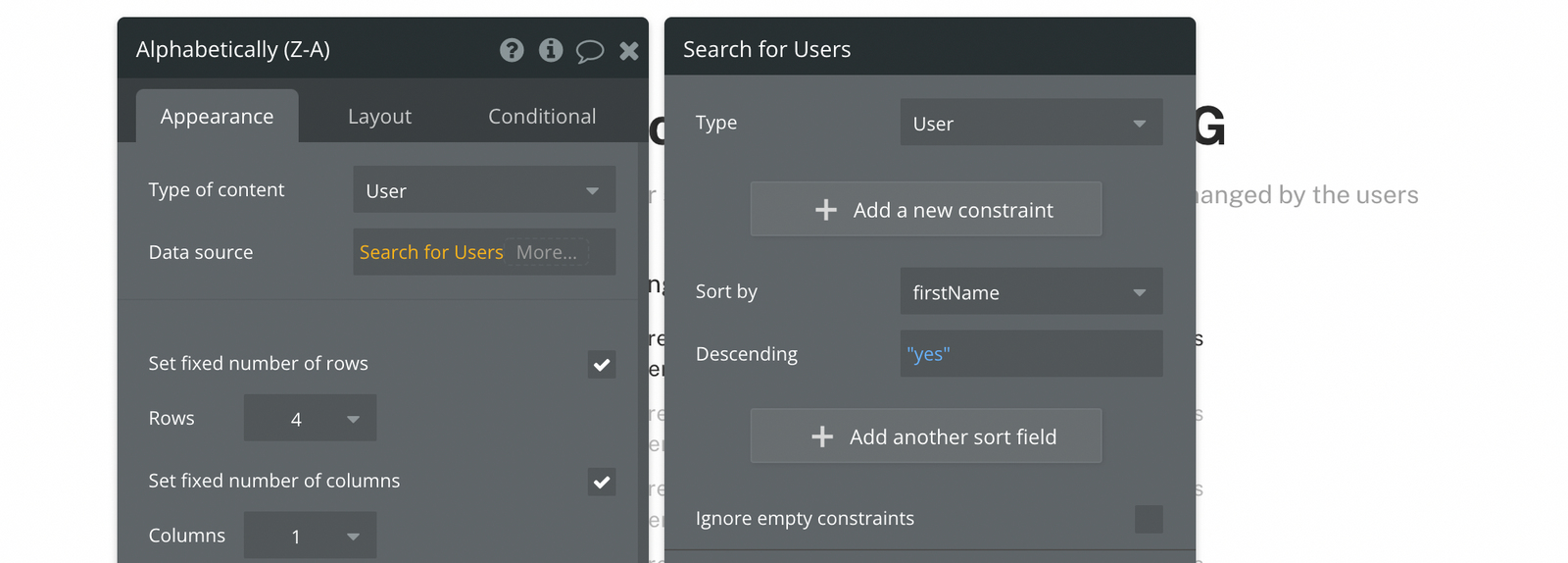Viewport: 1568px width, 563px height.
Task: Select the Appearance tab
Action: [217, 117]
